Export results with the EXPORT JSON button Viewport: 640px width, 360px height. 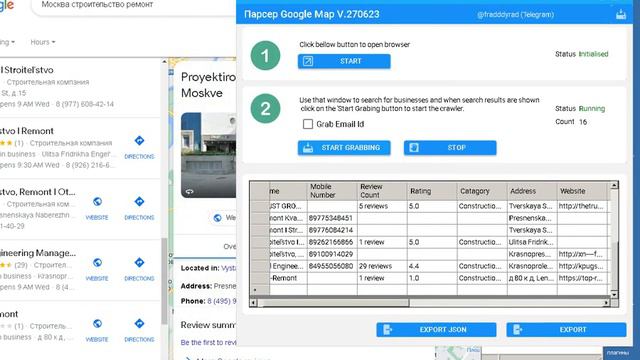coord(436,329)
